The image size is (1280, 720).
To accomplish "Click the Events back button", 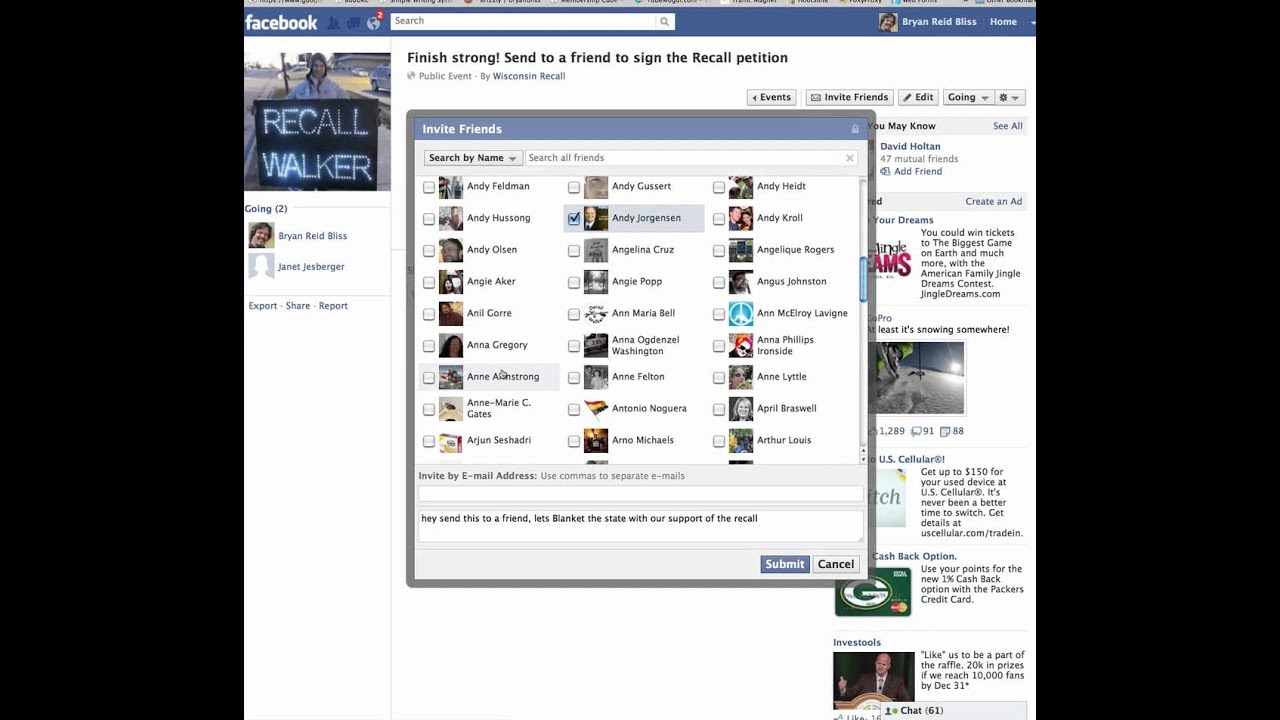I will pyautogui.click(x=772, y=97).
